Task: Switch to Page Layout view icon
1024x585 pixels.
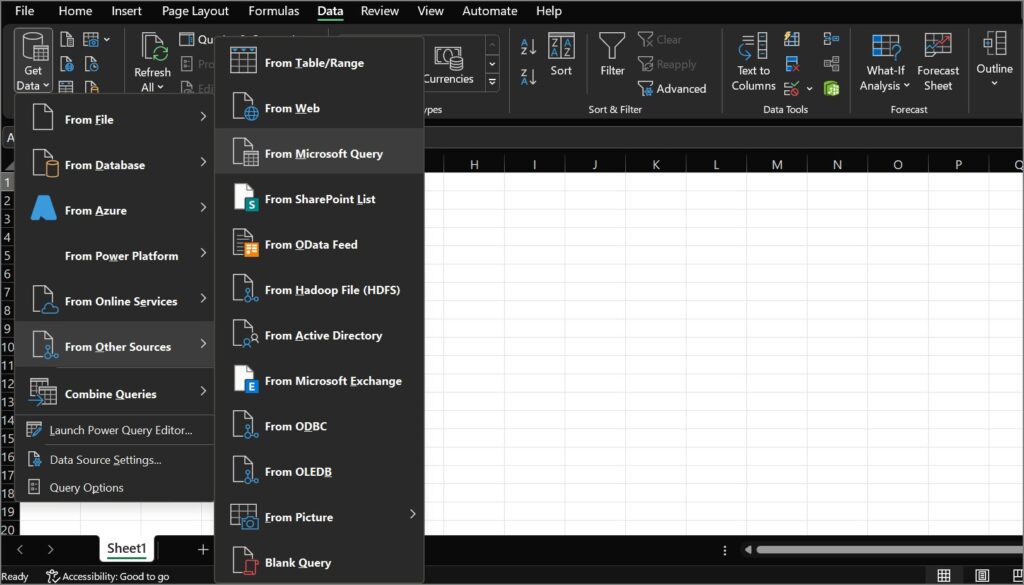Action: (982, 575)
